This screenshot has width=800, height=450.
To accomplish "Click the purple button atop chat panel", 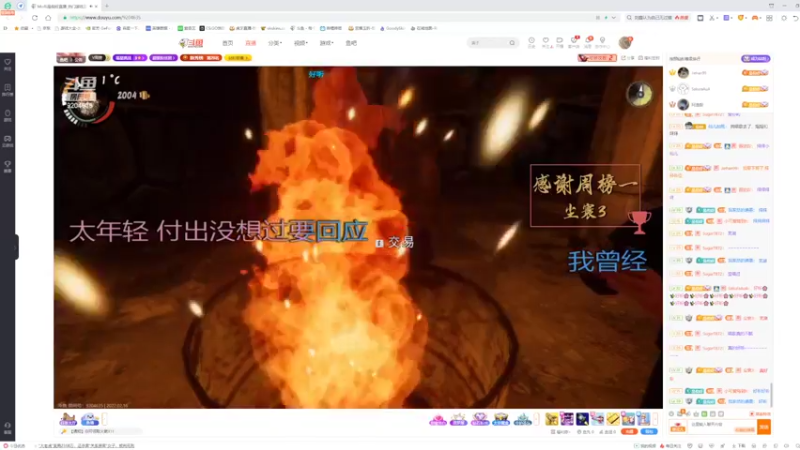I will pyautogui.click(x=756, y=59).
